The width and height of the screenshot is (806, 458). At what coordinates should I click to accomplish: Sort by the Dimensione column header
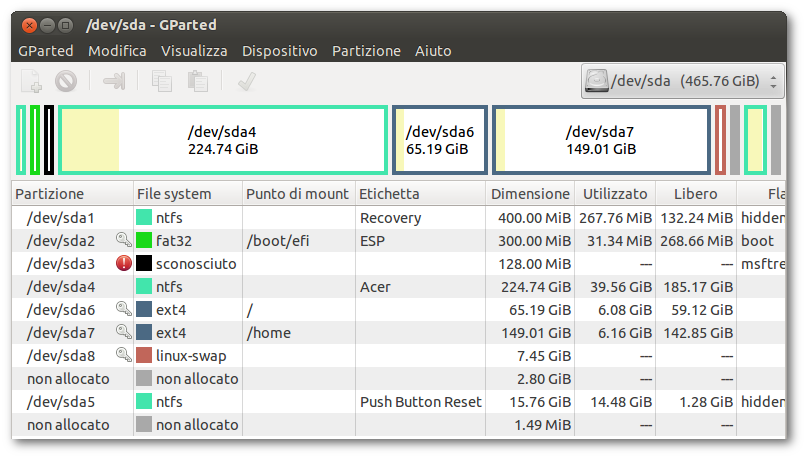pyautogui.click(x=530, y=194)
